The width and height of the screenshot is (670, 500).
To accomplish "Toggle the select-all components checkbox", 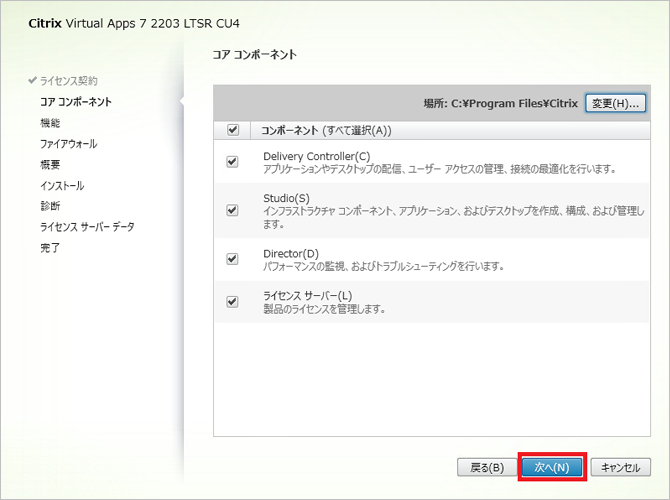I will click(x=233, y=130).
